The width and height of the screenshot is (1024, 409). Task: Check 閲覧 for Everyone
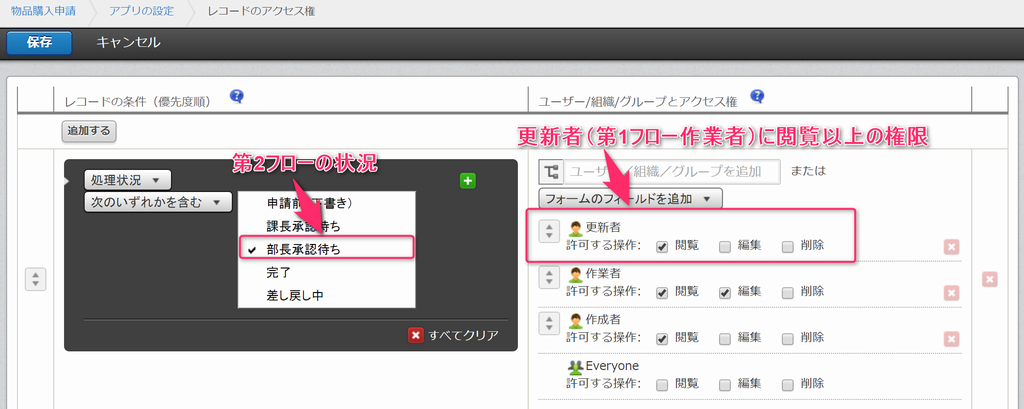pyautogui.click(x=662, y=384)
